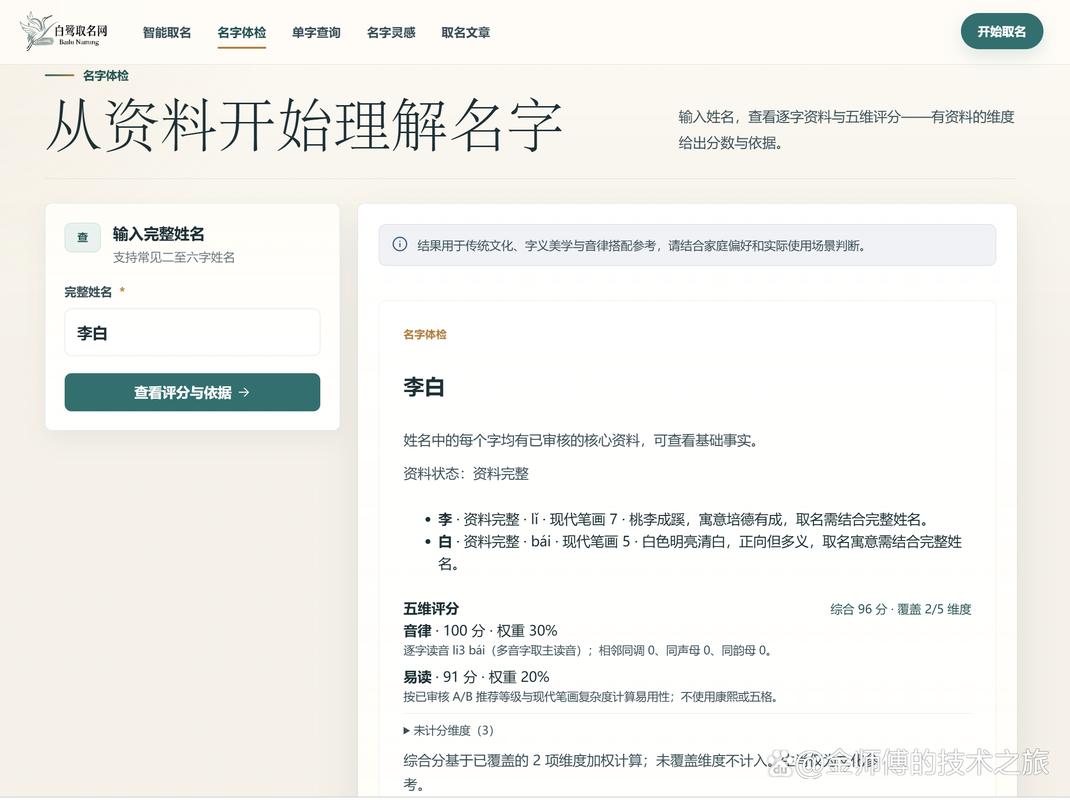Open the 名字灵感 navigation item
This screenshot has width=1070, height=800.
tap(391, 32)
